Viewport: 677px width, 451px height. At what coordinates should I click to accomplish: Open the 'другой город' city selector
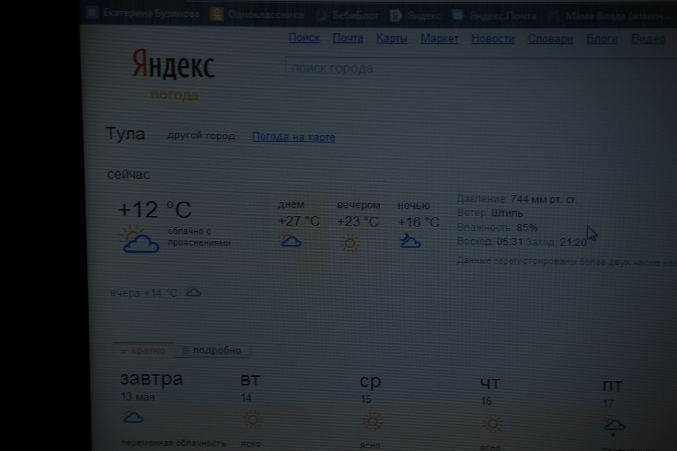click(201, 135)
